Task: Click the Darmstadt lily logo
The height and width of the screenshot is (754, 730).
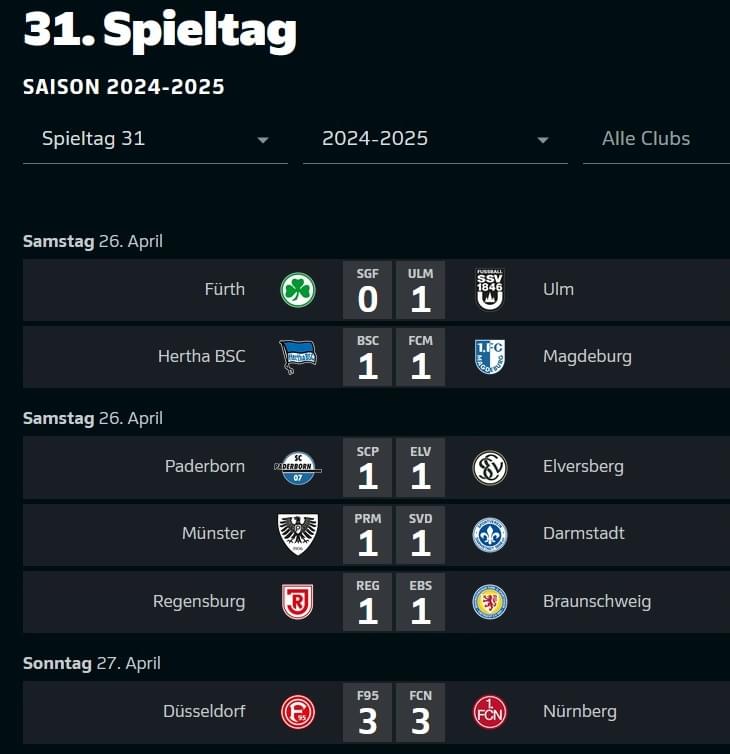Action: (490, 534)
